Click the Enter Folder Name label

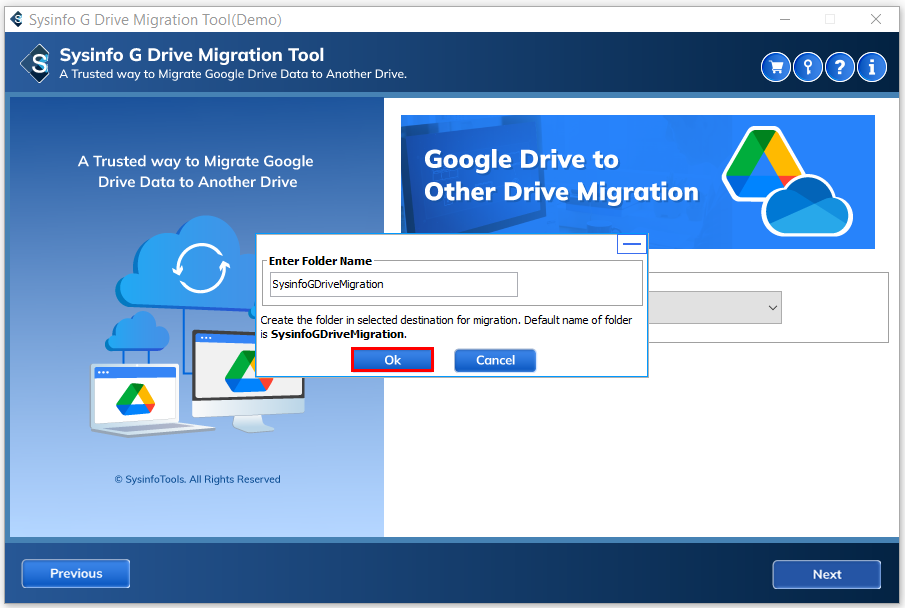[x=320, y=261]
